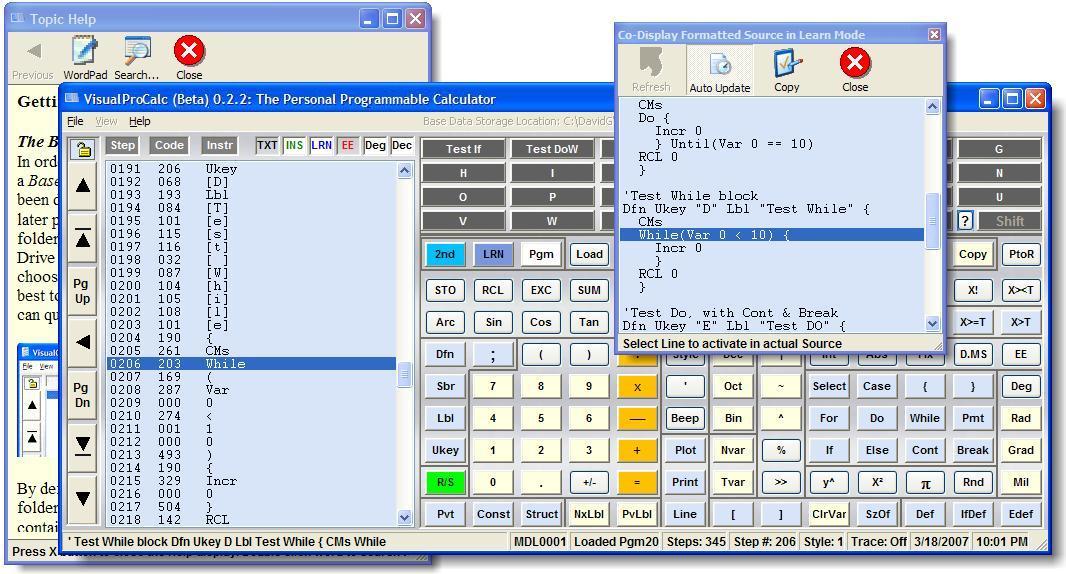Toggle the 2nd function key
The image size is (1066, 574).
445,254
